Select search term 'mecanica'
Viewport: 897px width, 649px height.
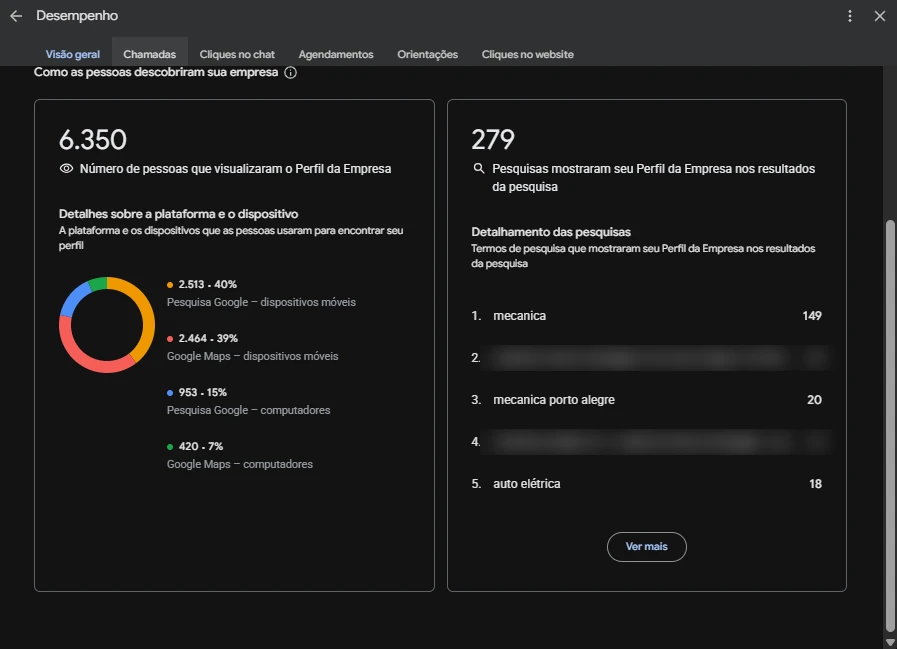pos(519,316)
